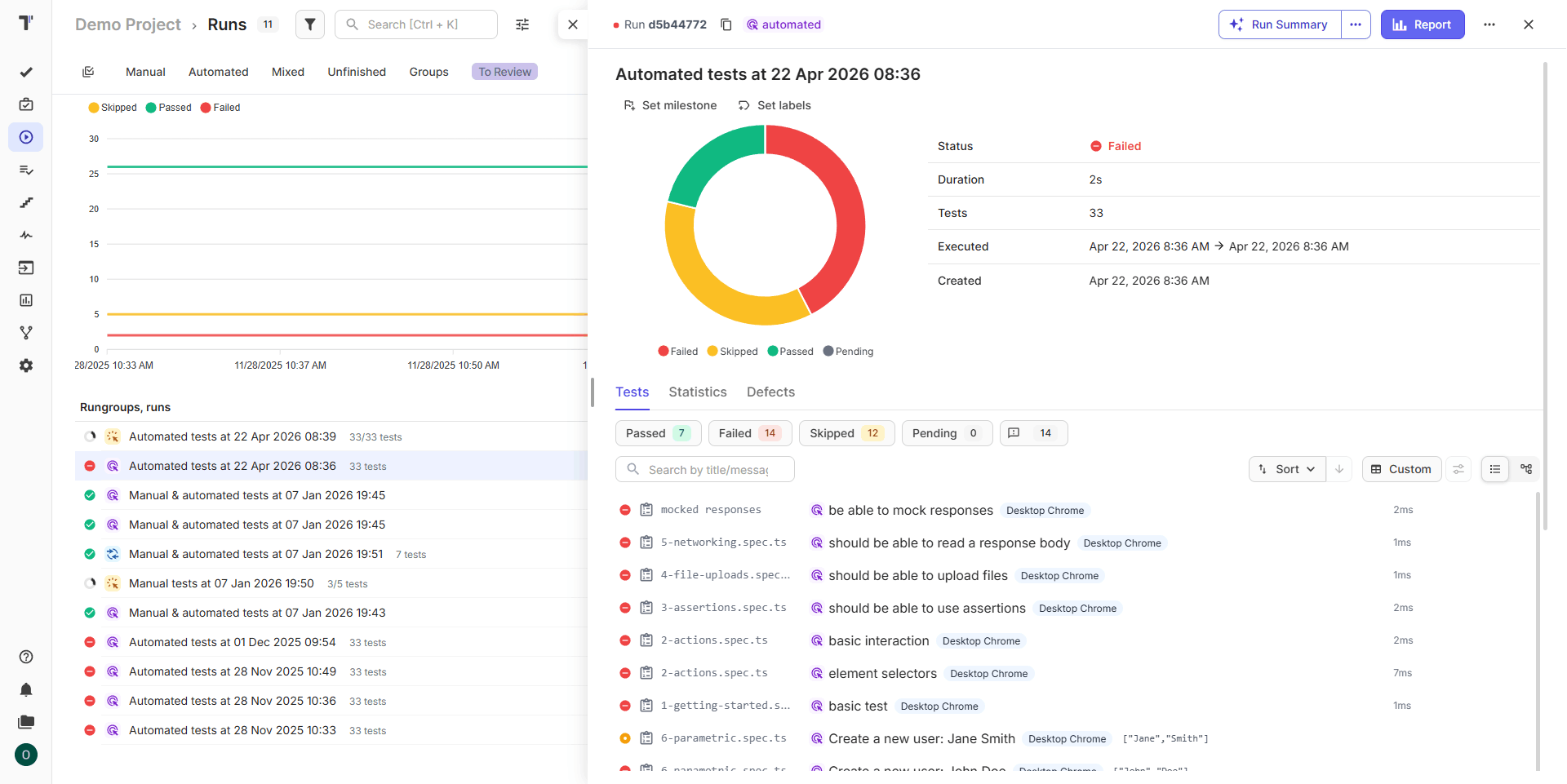
Task: Open the Statistics tab
Action: [698, 392]
